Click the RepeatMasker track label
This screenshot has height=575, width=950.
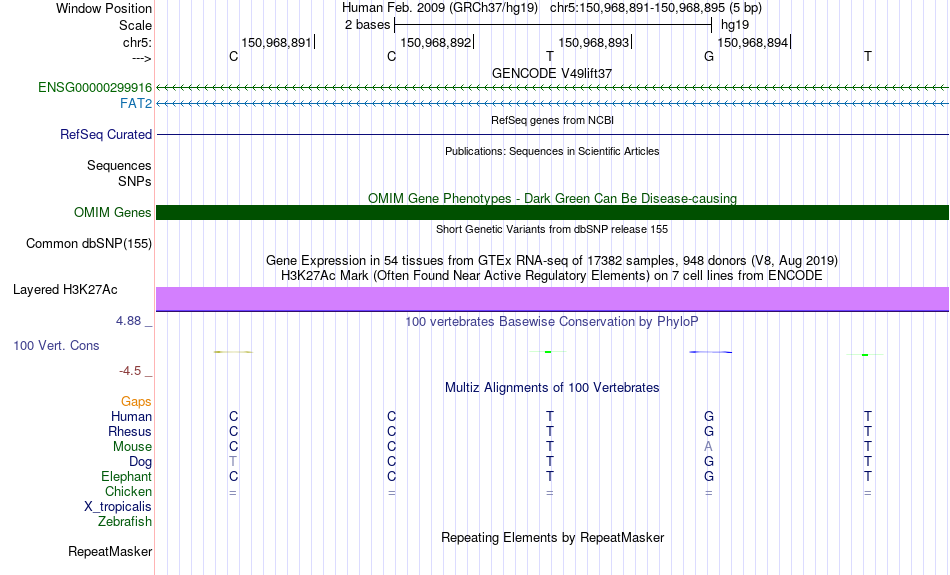[x=110, y=551]
